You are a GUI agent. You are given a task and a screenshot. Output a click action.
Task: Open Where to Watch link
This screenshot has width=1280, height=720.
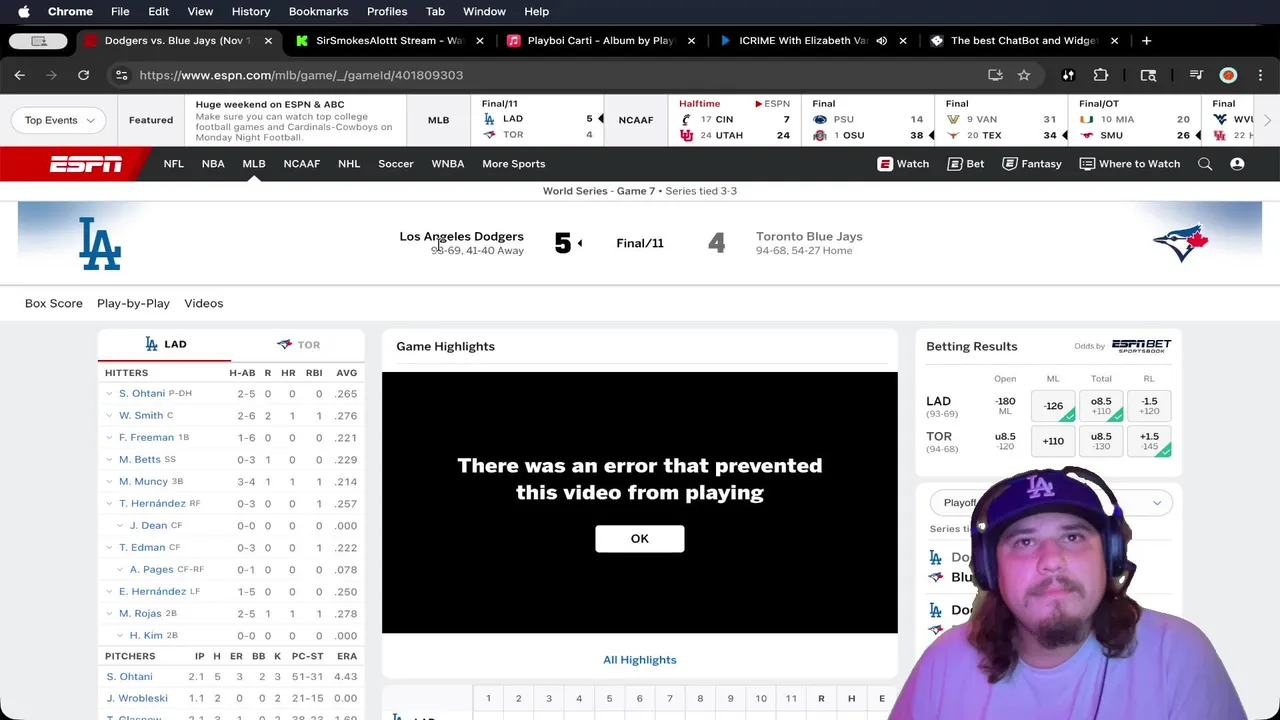tap(1129, 164)
